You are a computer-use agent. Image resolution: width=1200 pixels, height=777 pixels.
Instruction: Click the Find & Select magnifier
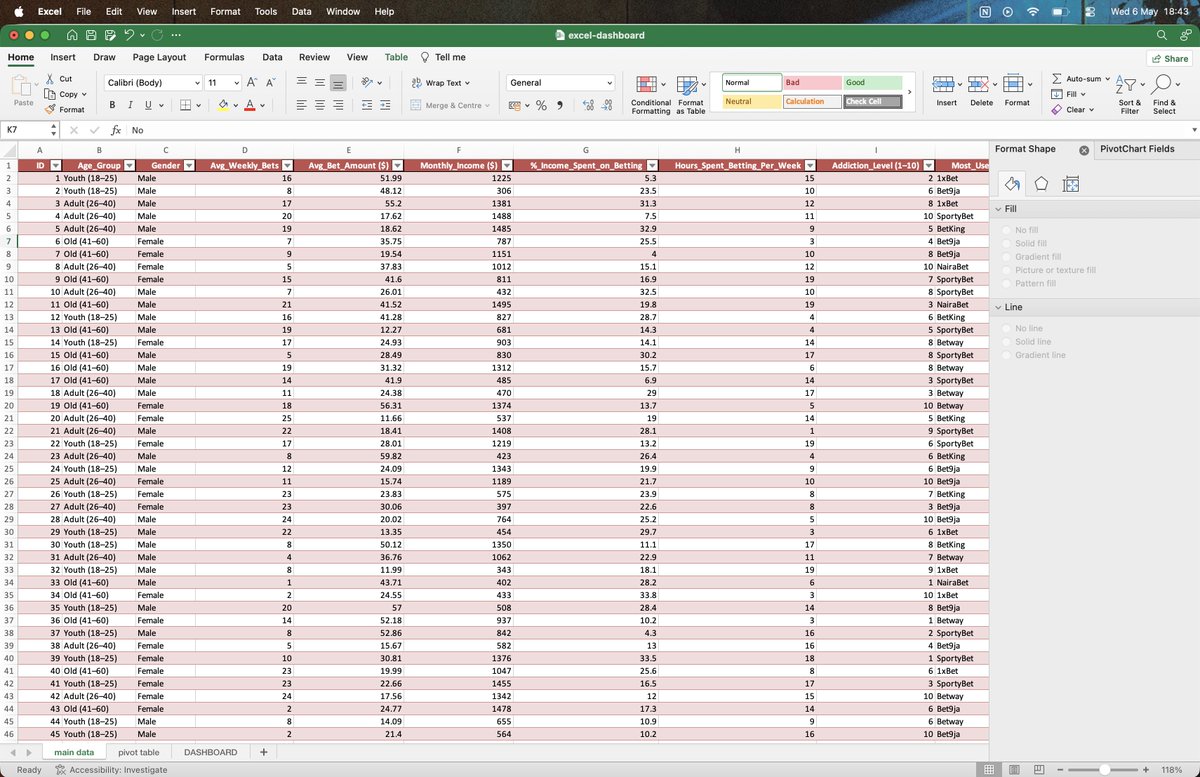tap(1162, 86)
